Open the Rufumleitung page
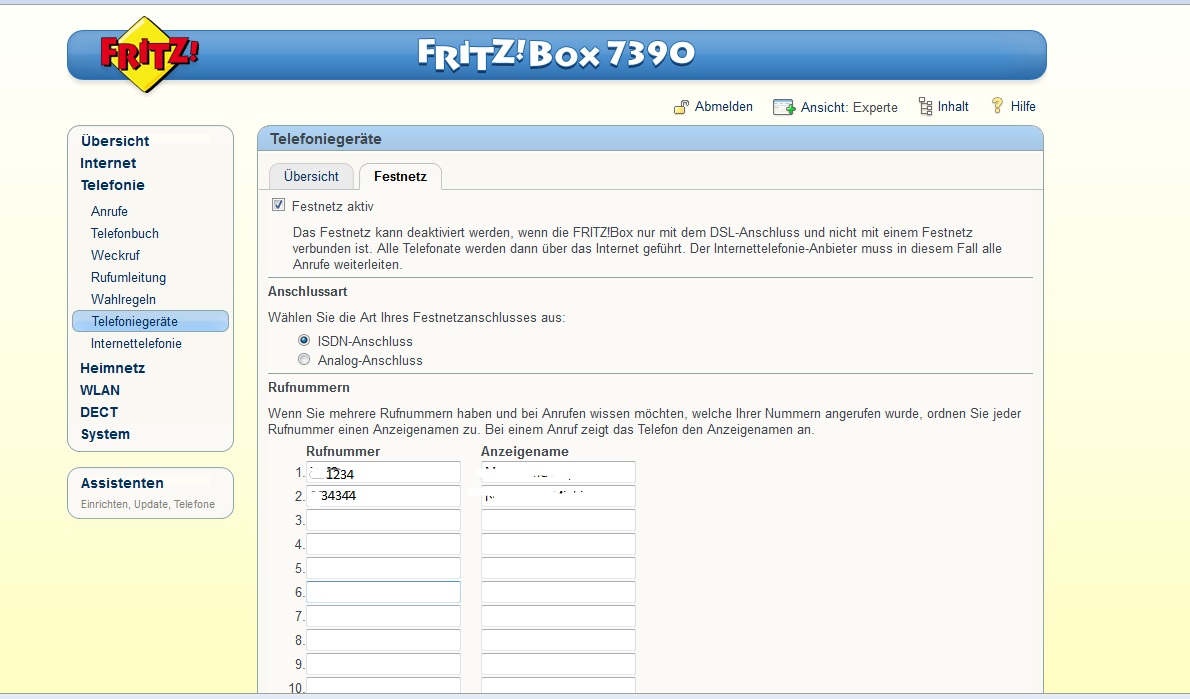Screen dimensions: 1190x699 point(128,278)
